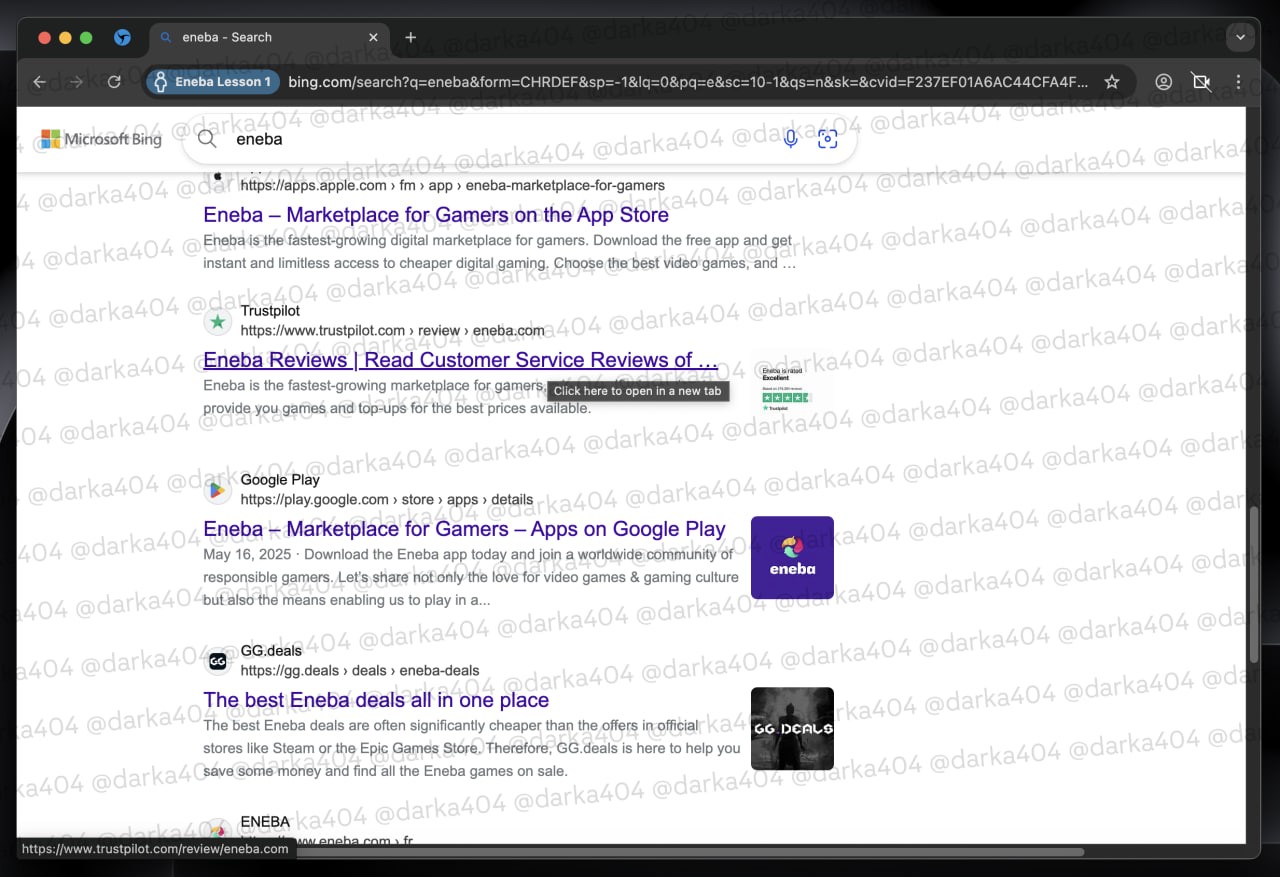Open the account profile icon in toolbar
The width and height of the screenshot is (1280, 877).
(x=1163, y=82)
